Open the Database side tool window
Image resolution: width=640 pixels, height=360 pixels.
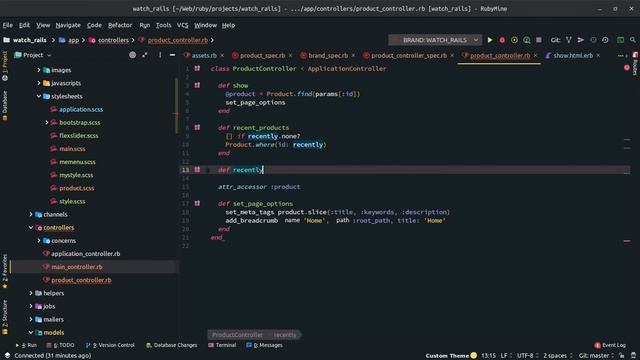[5, 105]
